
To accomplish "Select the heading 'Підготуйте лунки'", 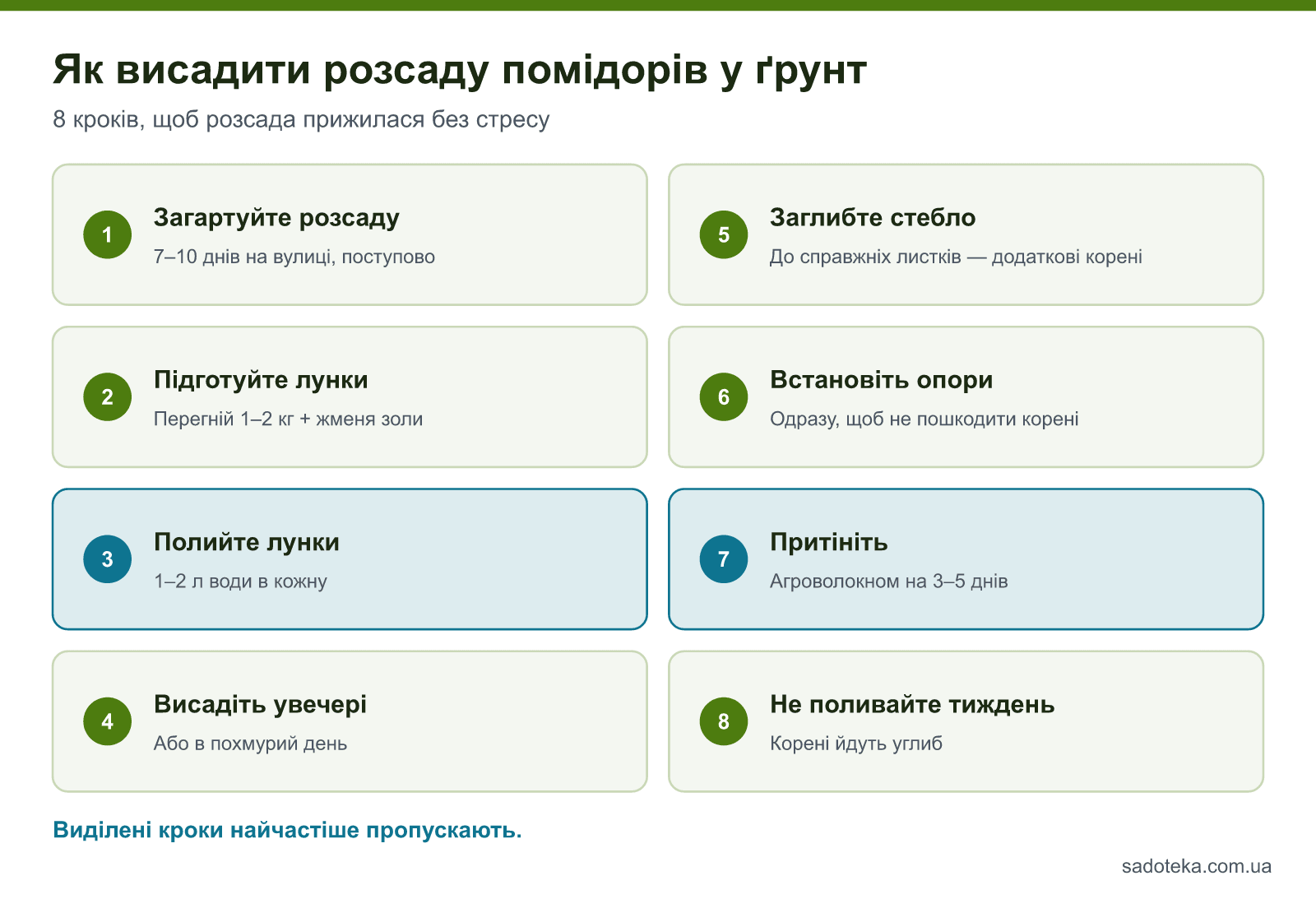I will tap(261, 380).
